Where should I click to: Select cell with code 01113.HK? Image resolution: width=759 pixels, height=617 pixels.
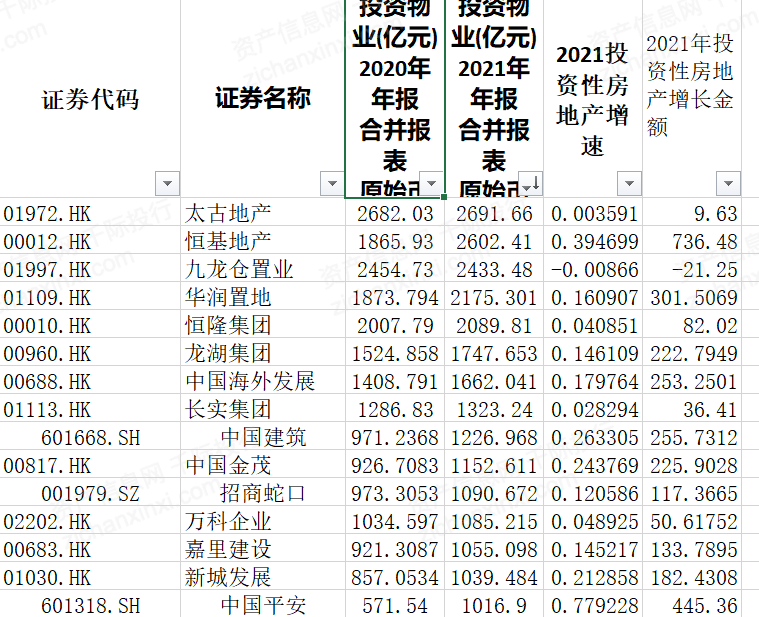[x=90, y=408]
